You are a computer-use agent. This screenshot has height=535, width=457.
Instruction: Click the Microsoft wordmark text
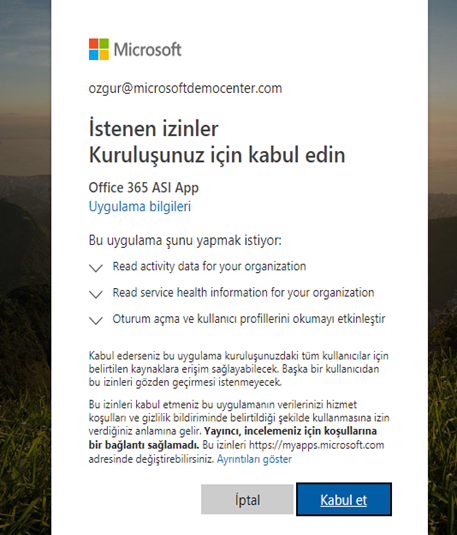click(x=147, y=49)
